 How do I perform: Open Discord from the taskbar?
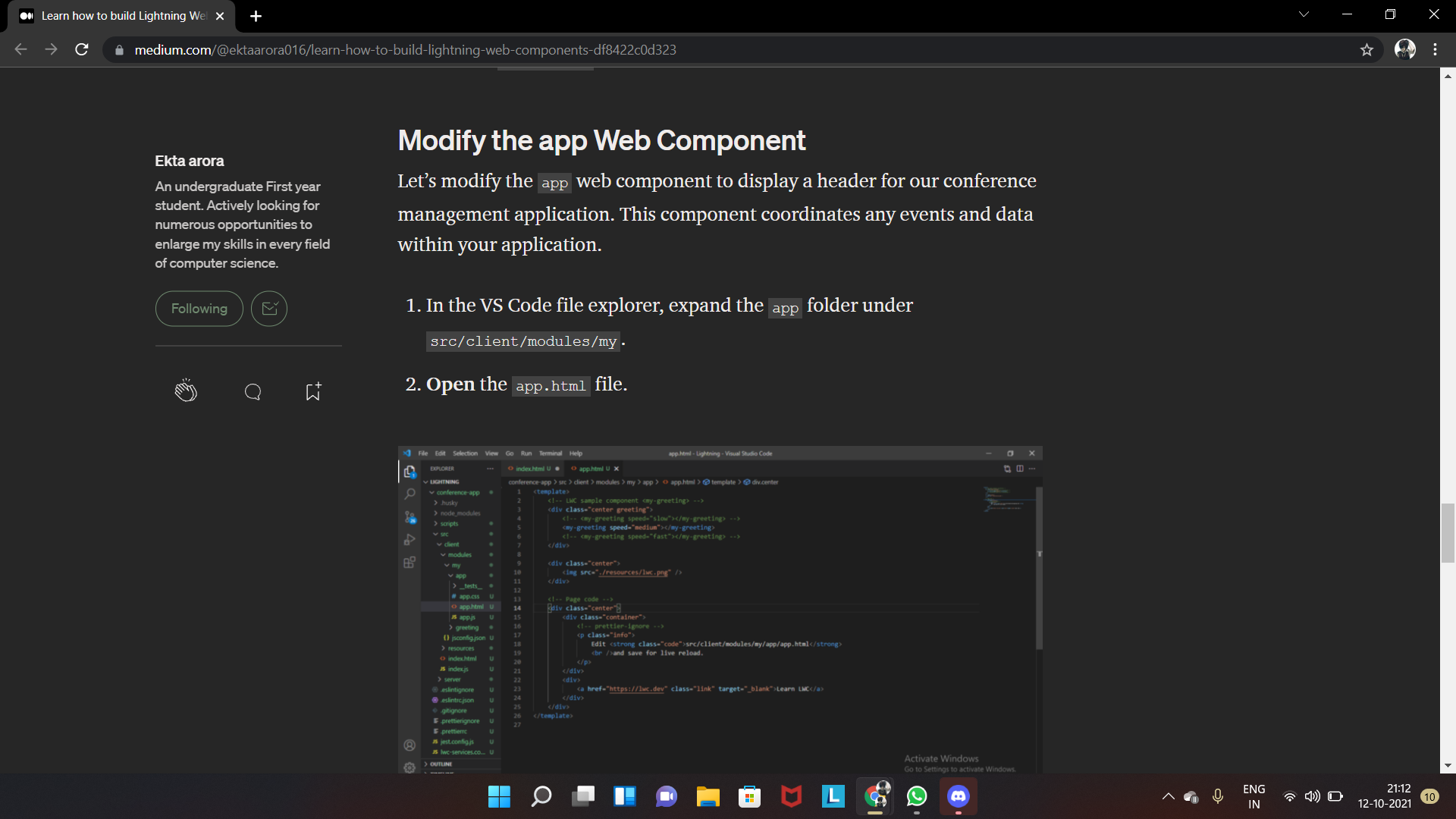pos(959,796)
